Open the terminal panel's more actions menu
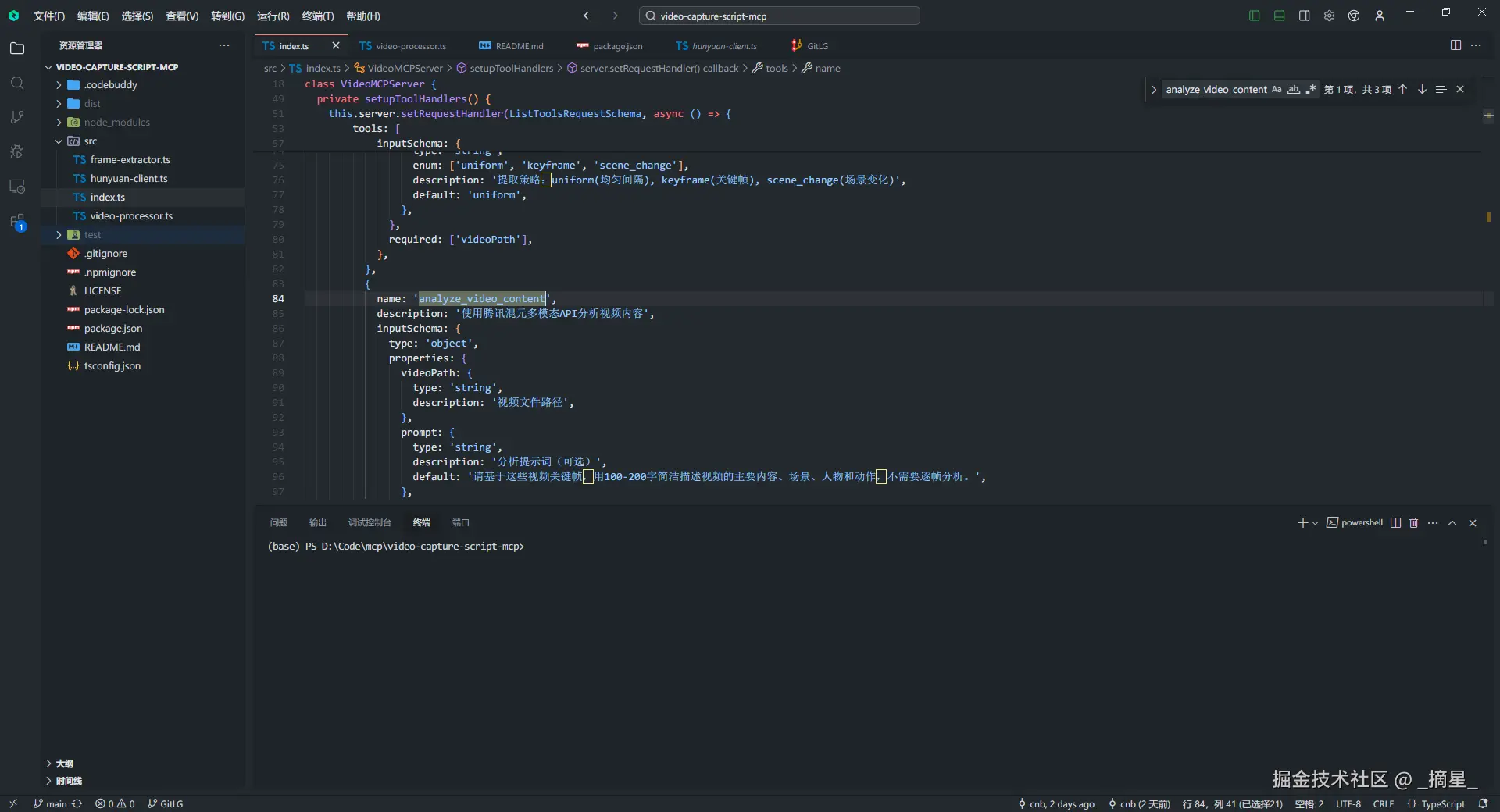The image size is (1500, 812). (1433, 523)
